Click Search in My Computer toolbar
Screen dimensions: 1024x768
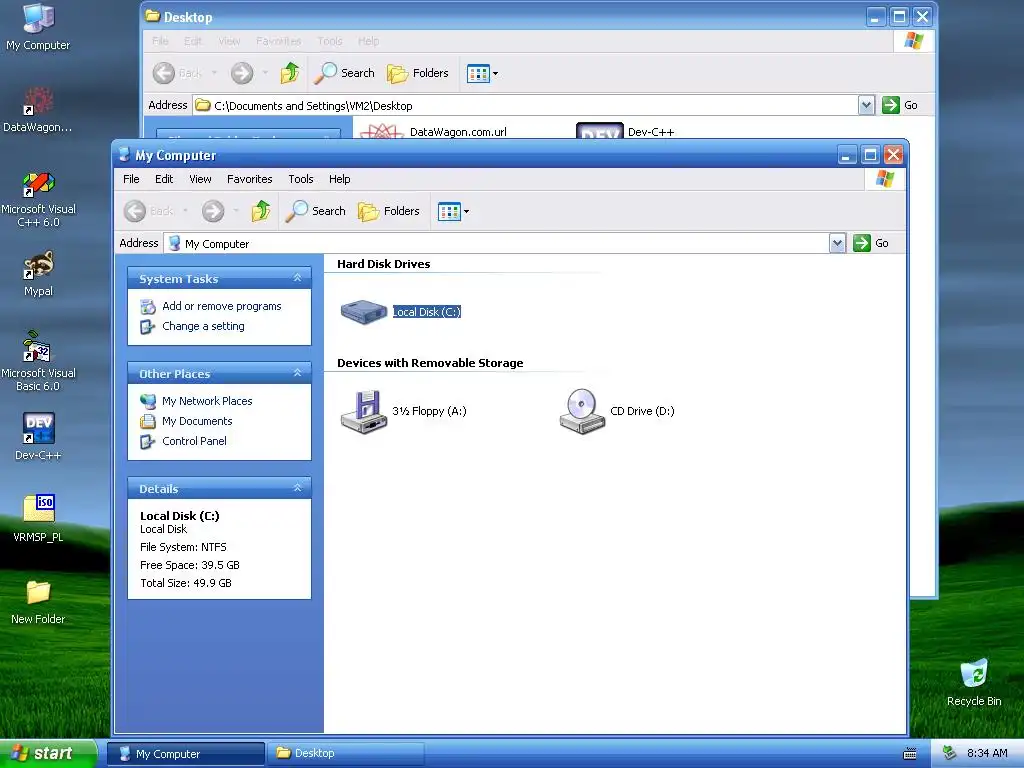coord(315,211)
